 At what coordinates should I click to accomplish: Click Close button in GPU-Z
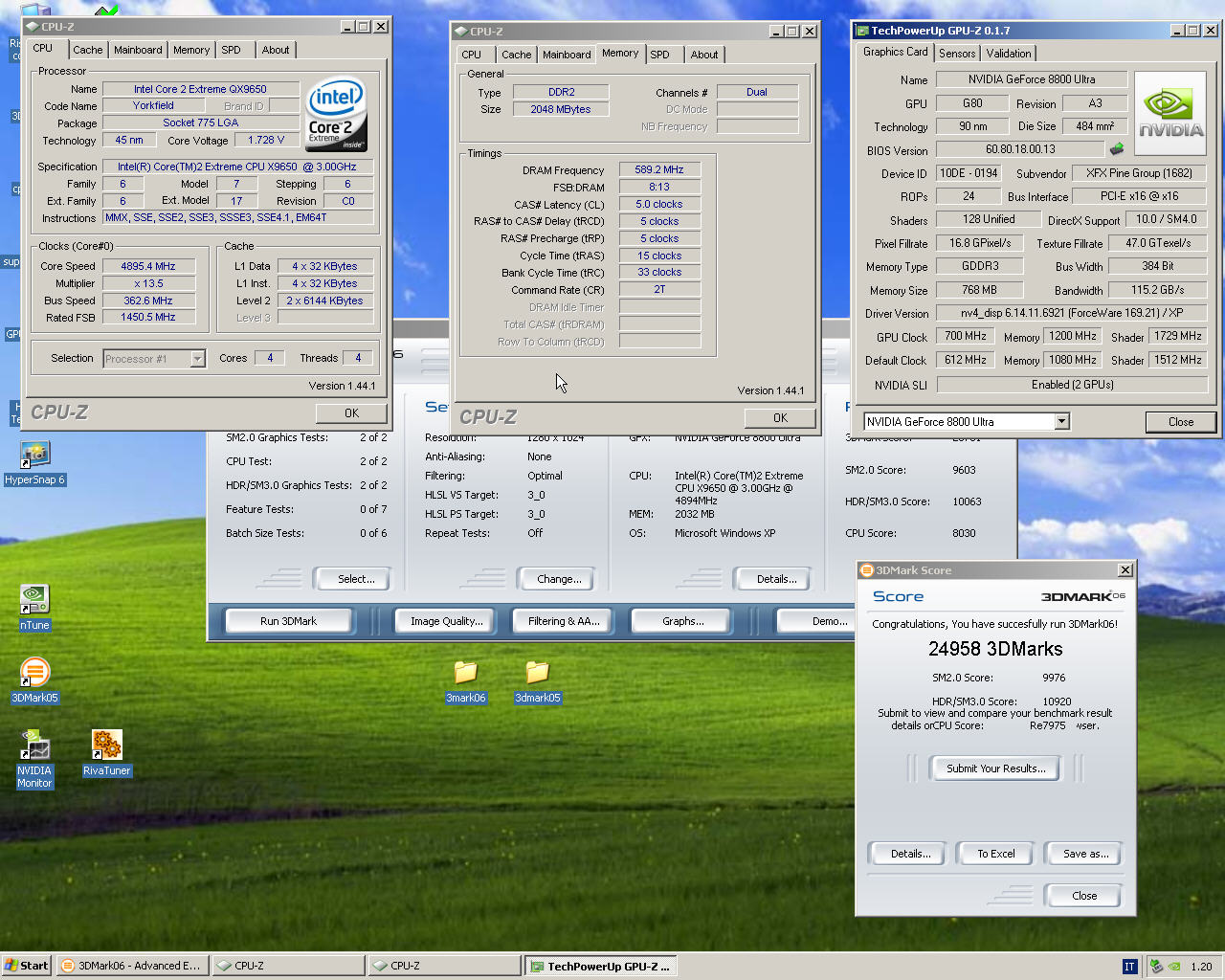[1181, 422]
